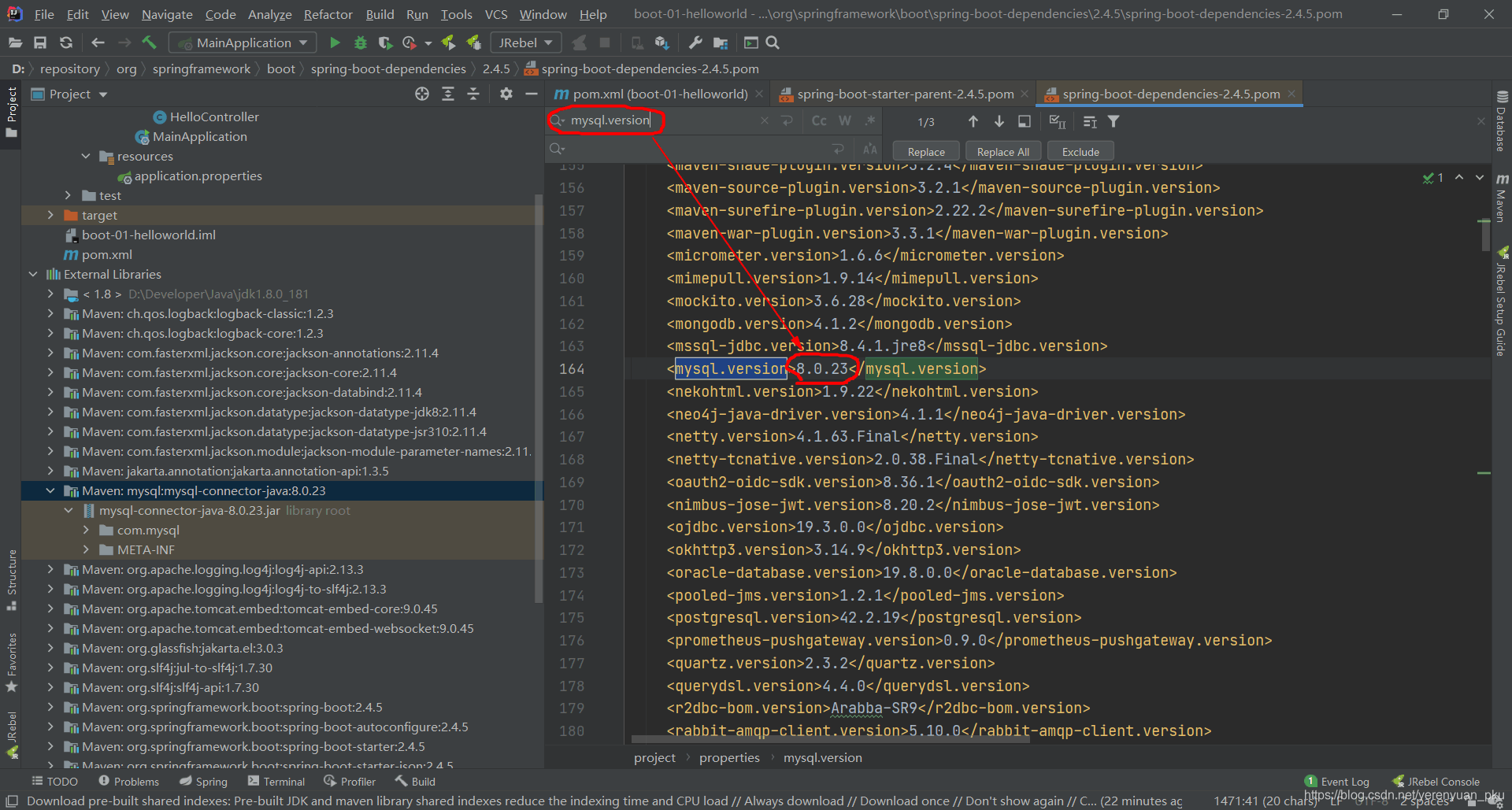Expand the test folder
Viewport: 1512px width, 810px height.
coord(68,195)
